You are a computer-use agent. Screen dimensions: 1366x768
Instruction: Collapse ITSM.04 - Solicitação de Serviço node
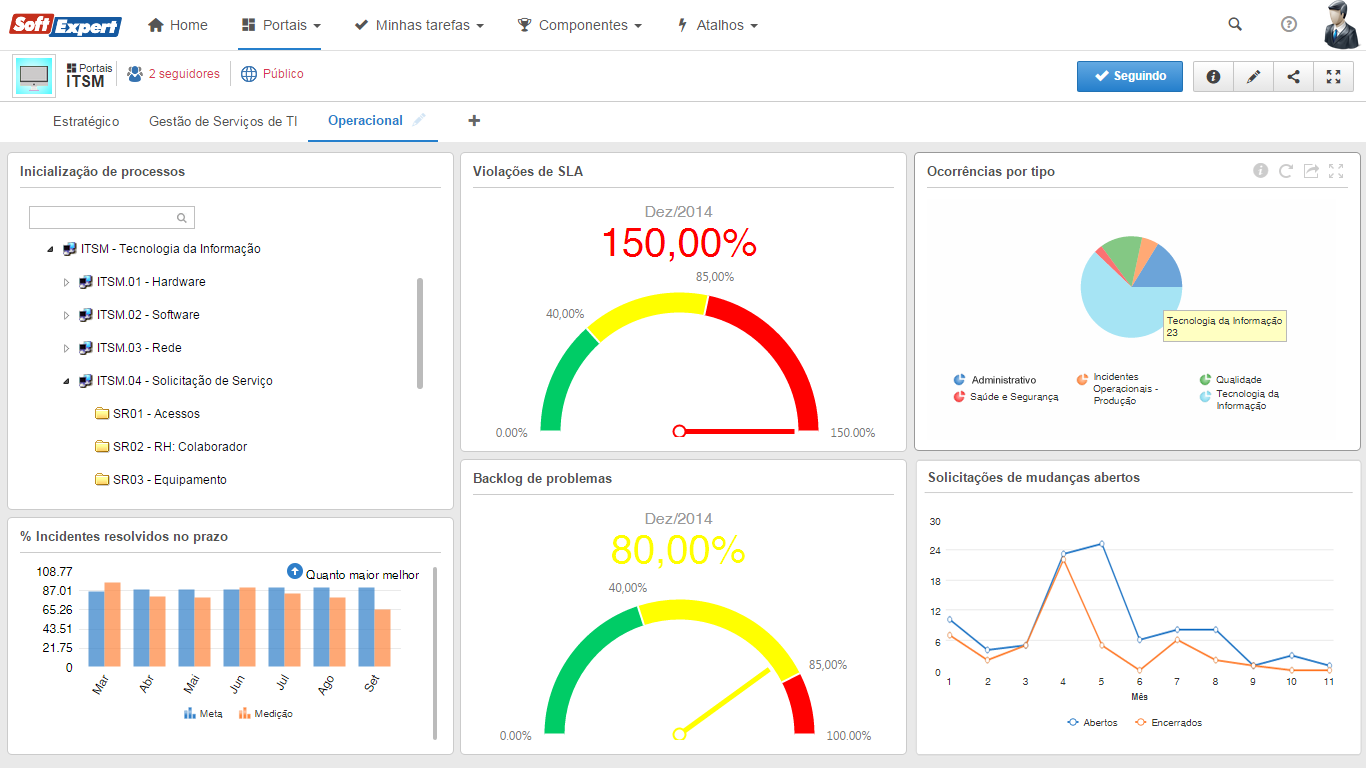67,381
